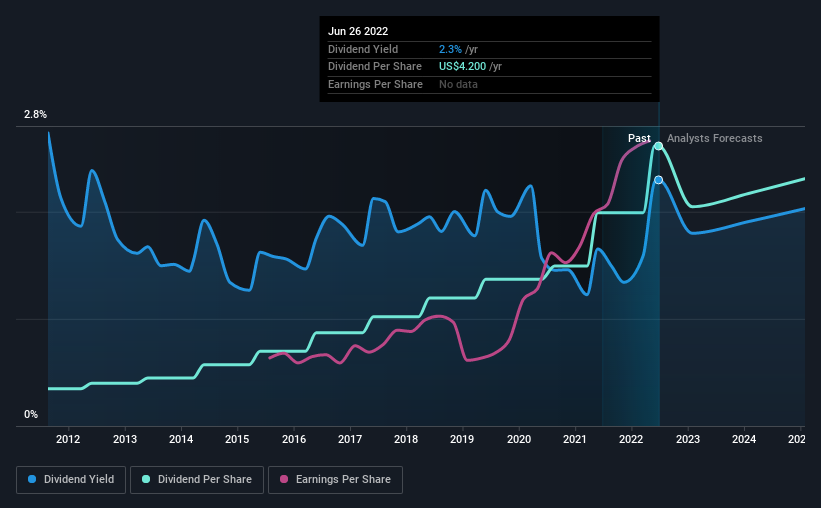Click the 2020 x-axis year label
The image size is (821, 508).
click(x=519, y=439)
